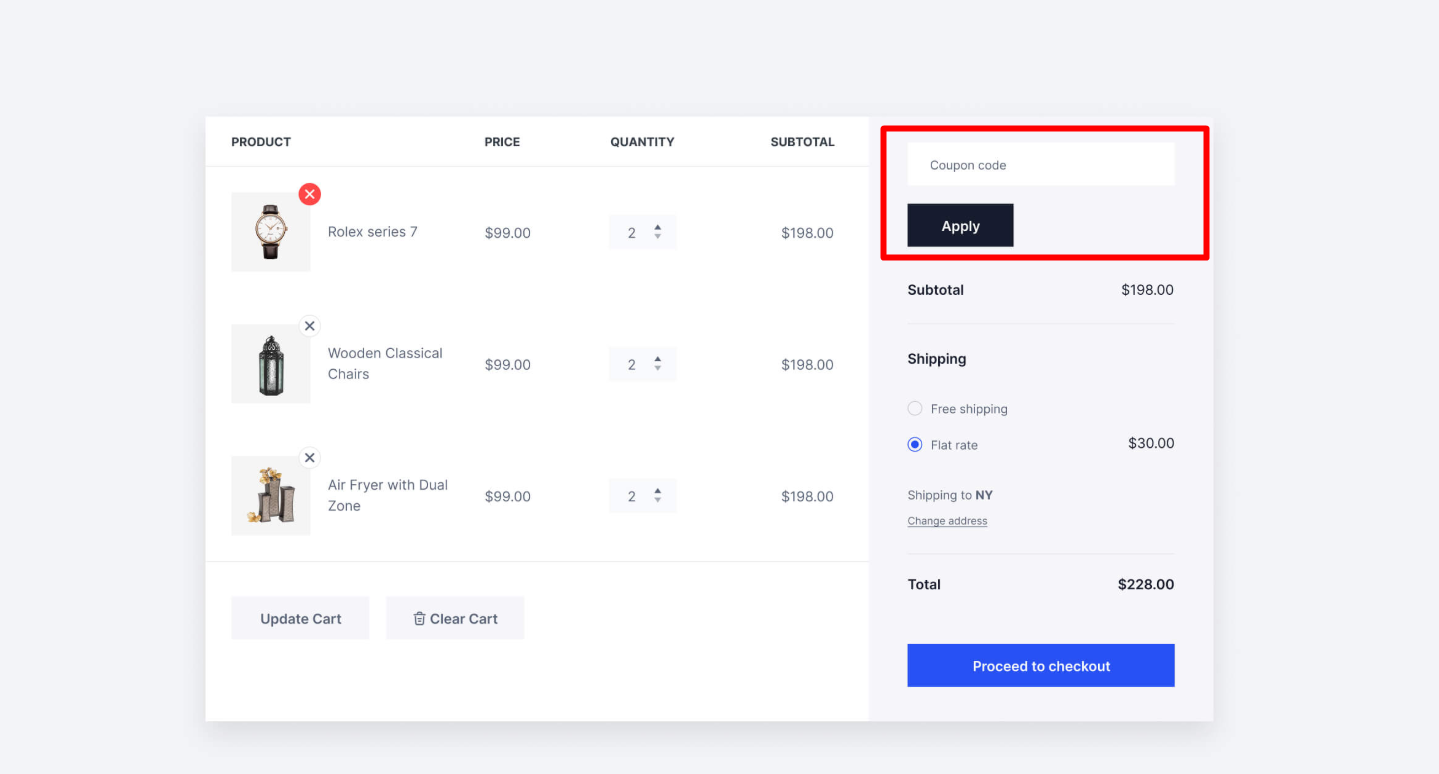This screenshot has height=774, width=1439.
Task: Select the Free shipping option
Action: [914, 408]
